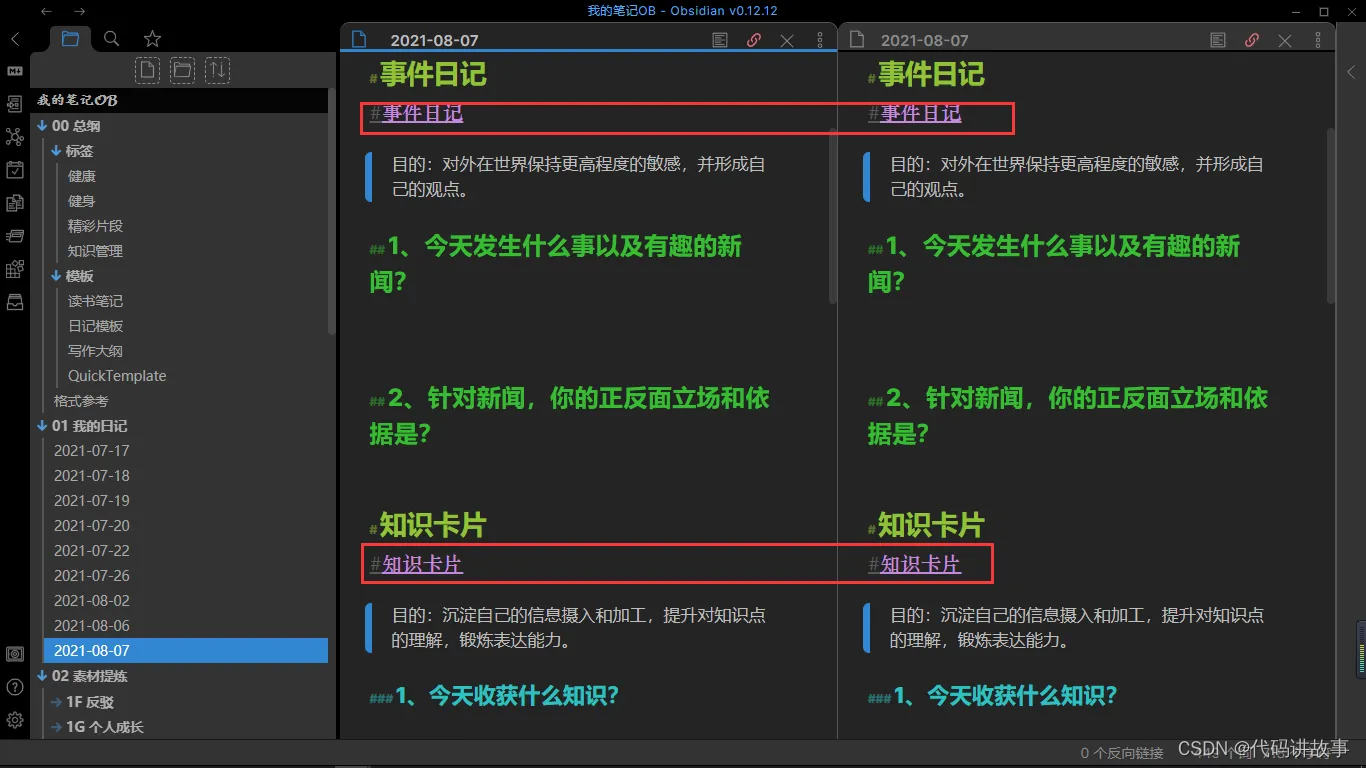Click the right editor pane scrollbar
Viewport: 1366px width, 768px height.
point(1331,215)
